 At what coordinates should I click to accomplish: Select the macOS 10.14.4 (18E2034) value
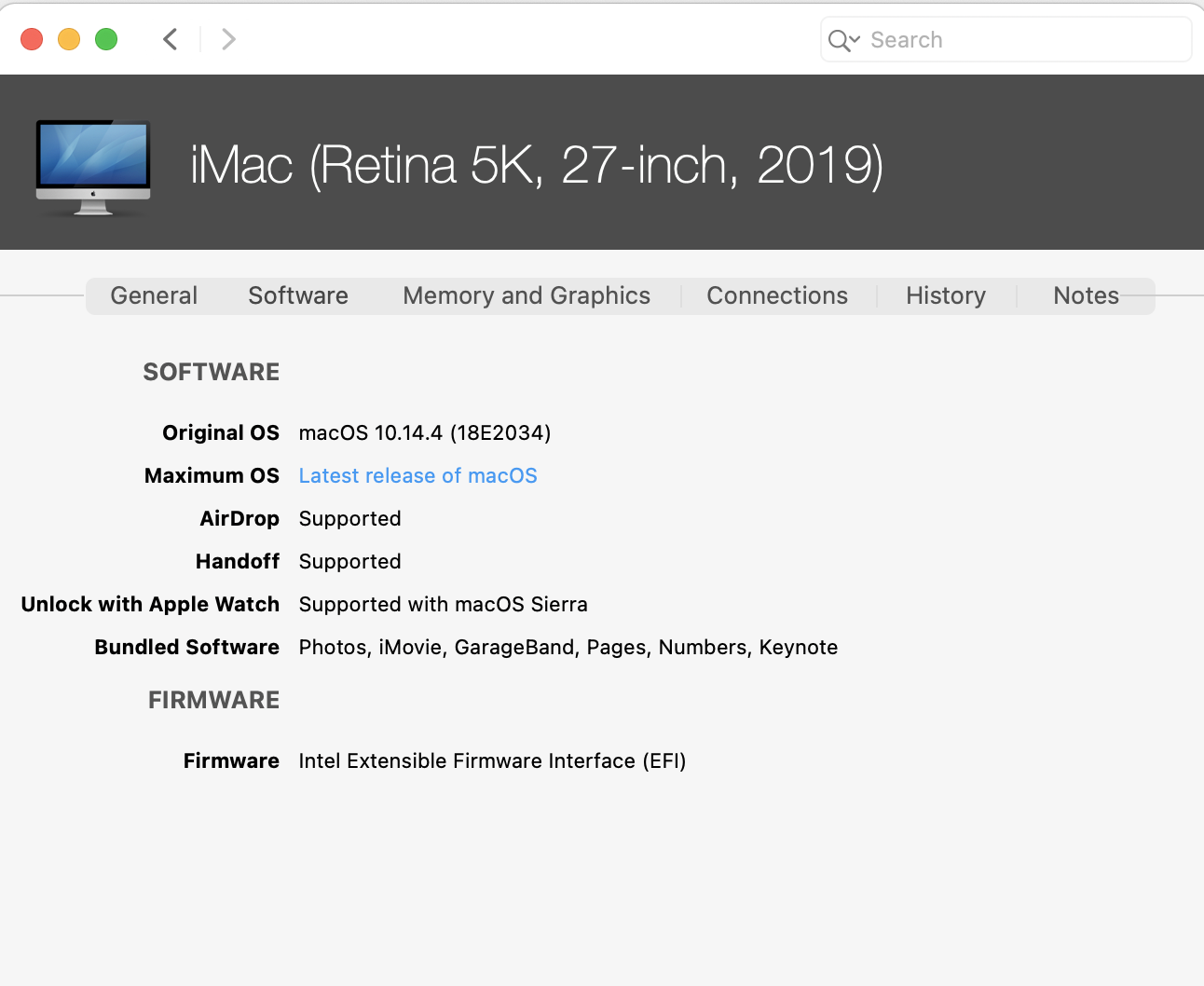(425, 432)
